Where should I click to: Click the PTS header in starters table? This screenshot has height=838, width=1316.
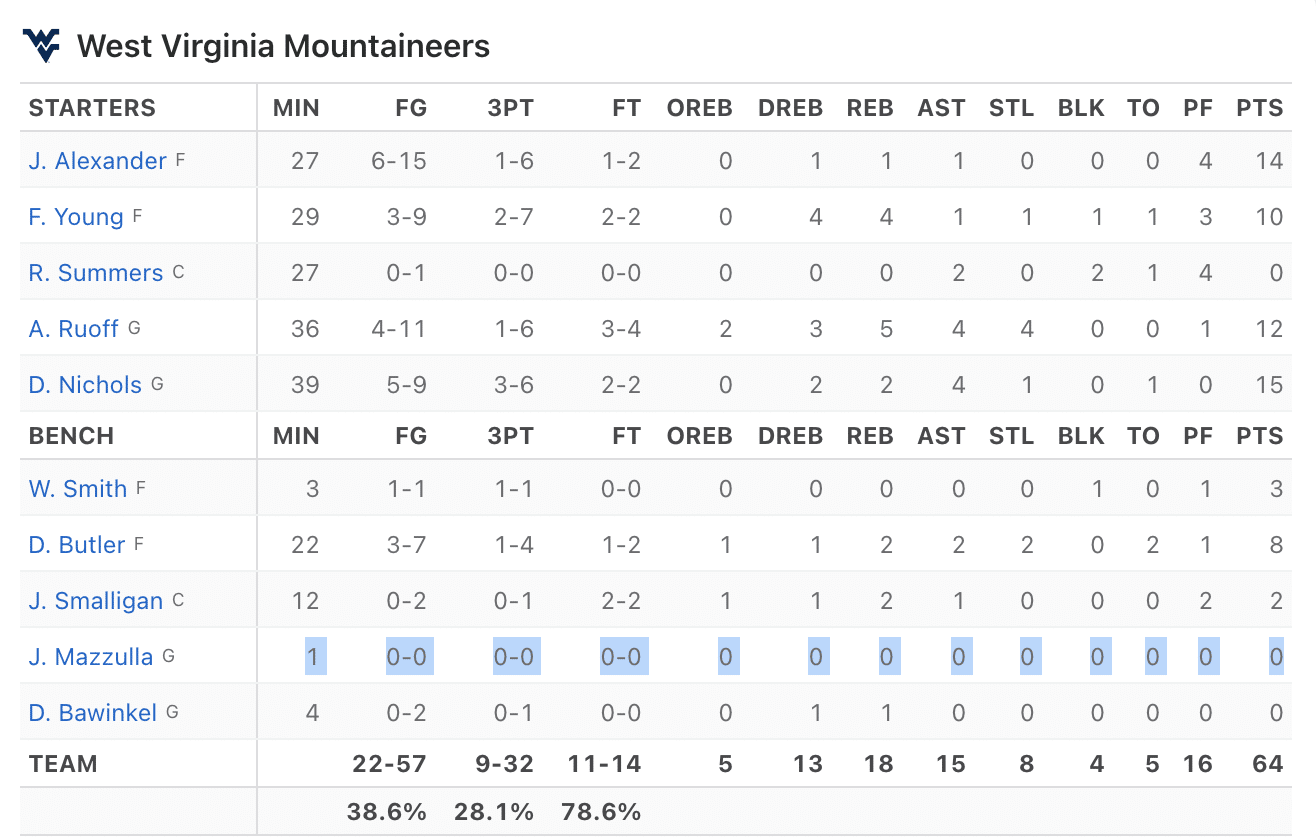1259,108
